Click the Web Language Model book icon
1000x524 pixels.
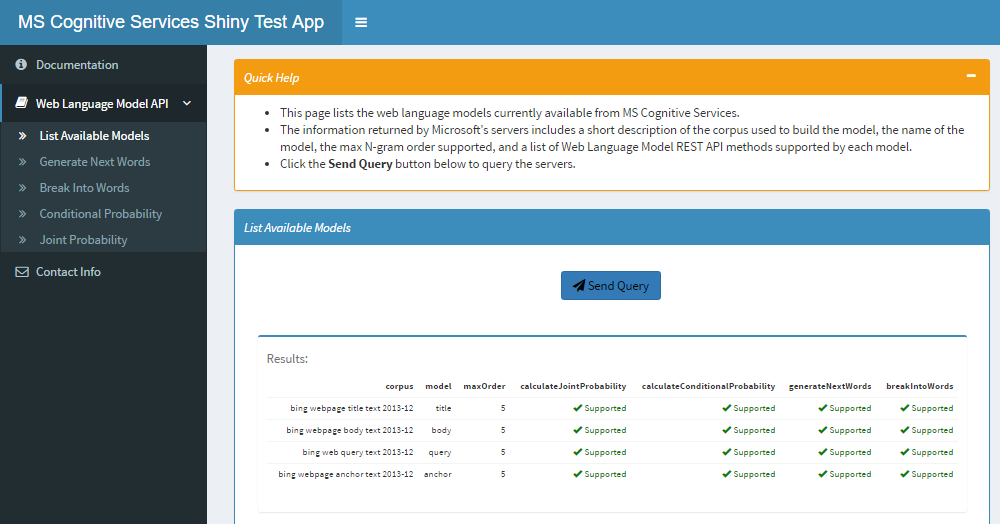pos(21,103)
